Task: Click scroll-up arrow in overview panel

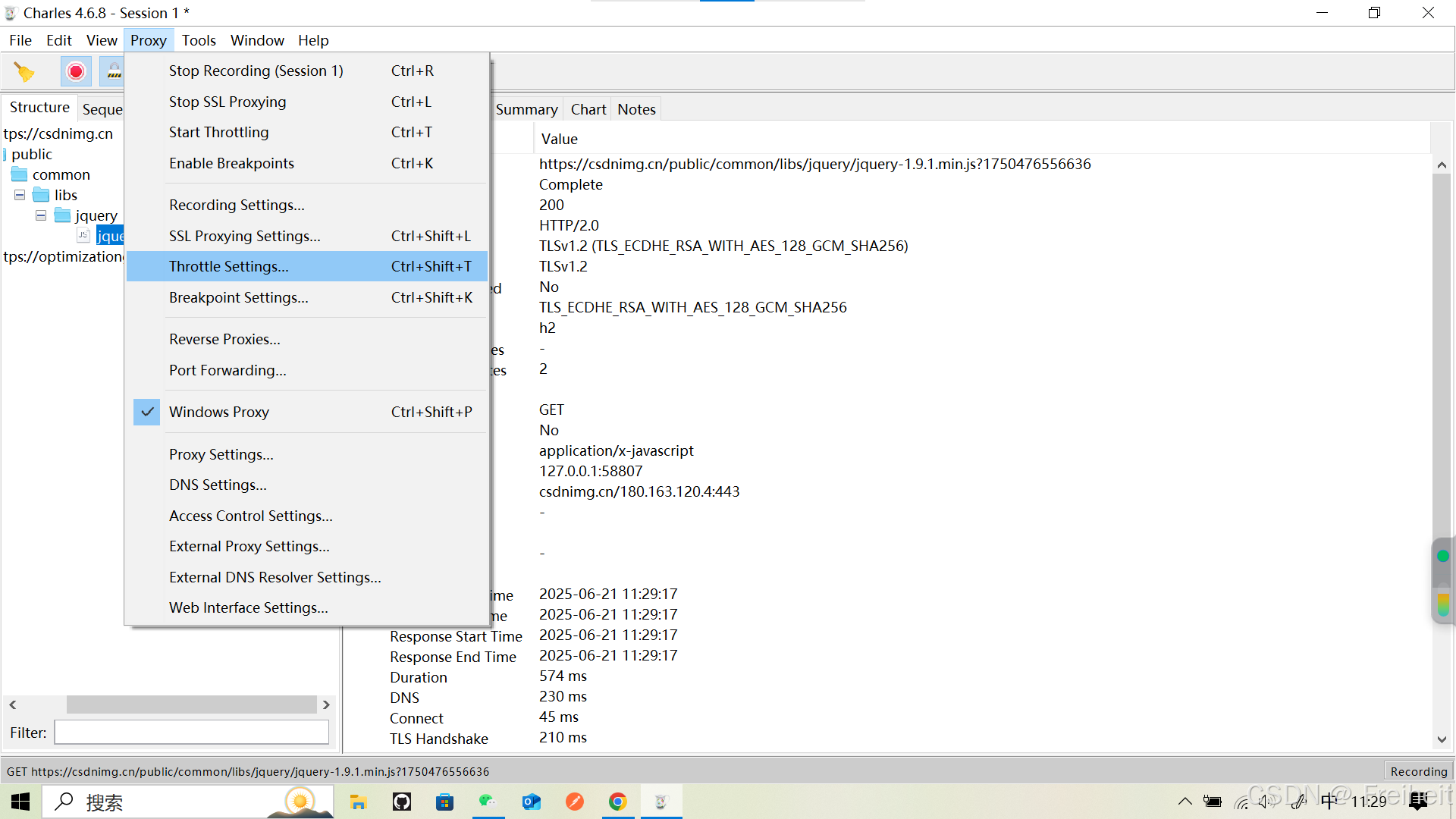Action: 1442,165
